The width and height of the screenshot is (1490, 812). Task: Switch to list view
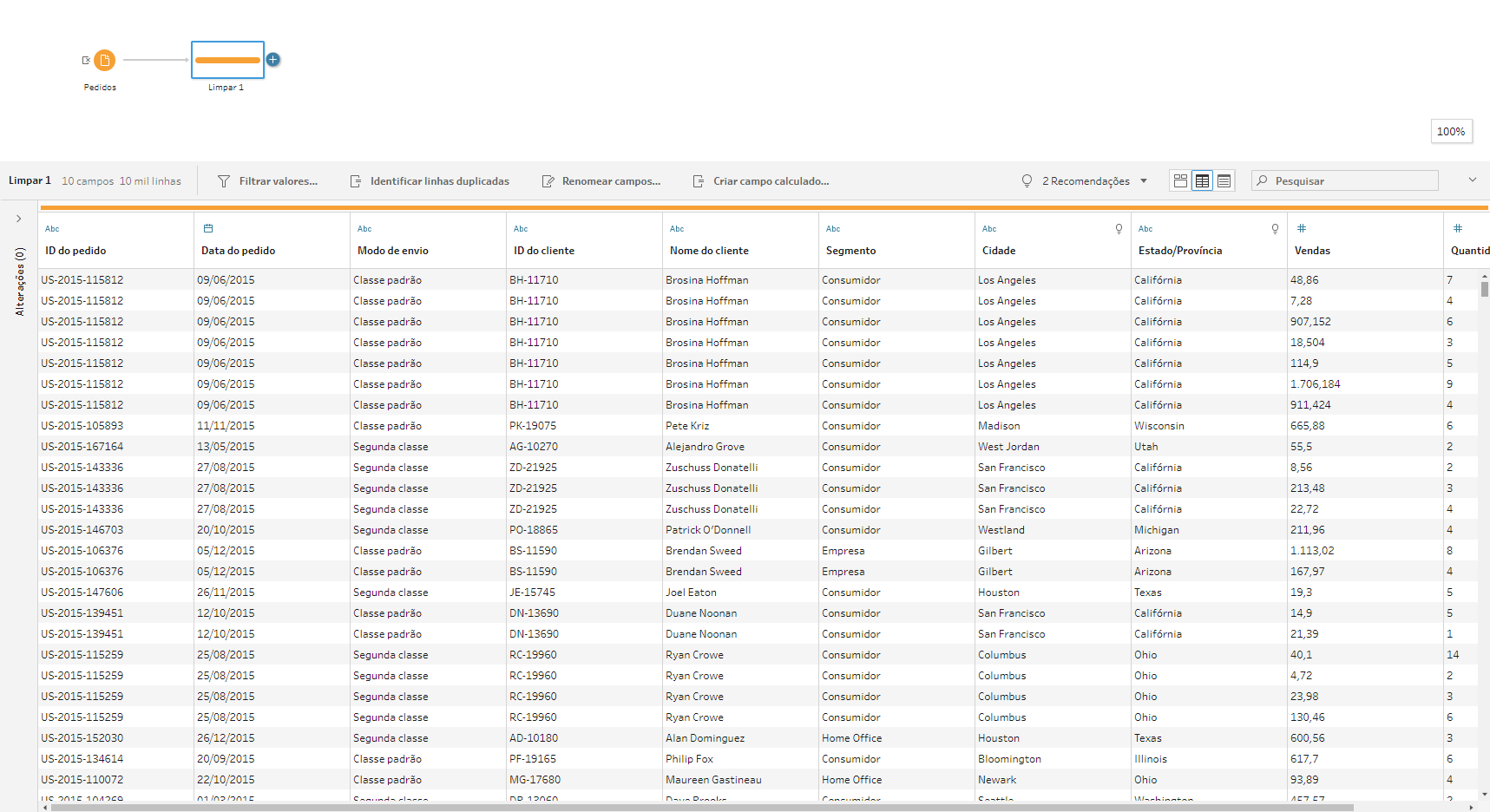(x=1224, y=181)
